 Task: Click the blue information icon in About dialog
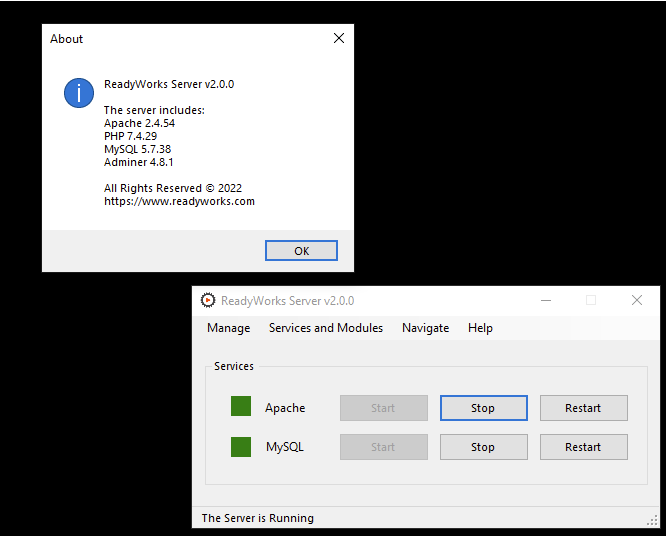tap(79, 93)
